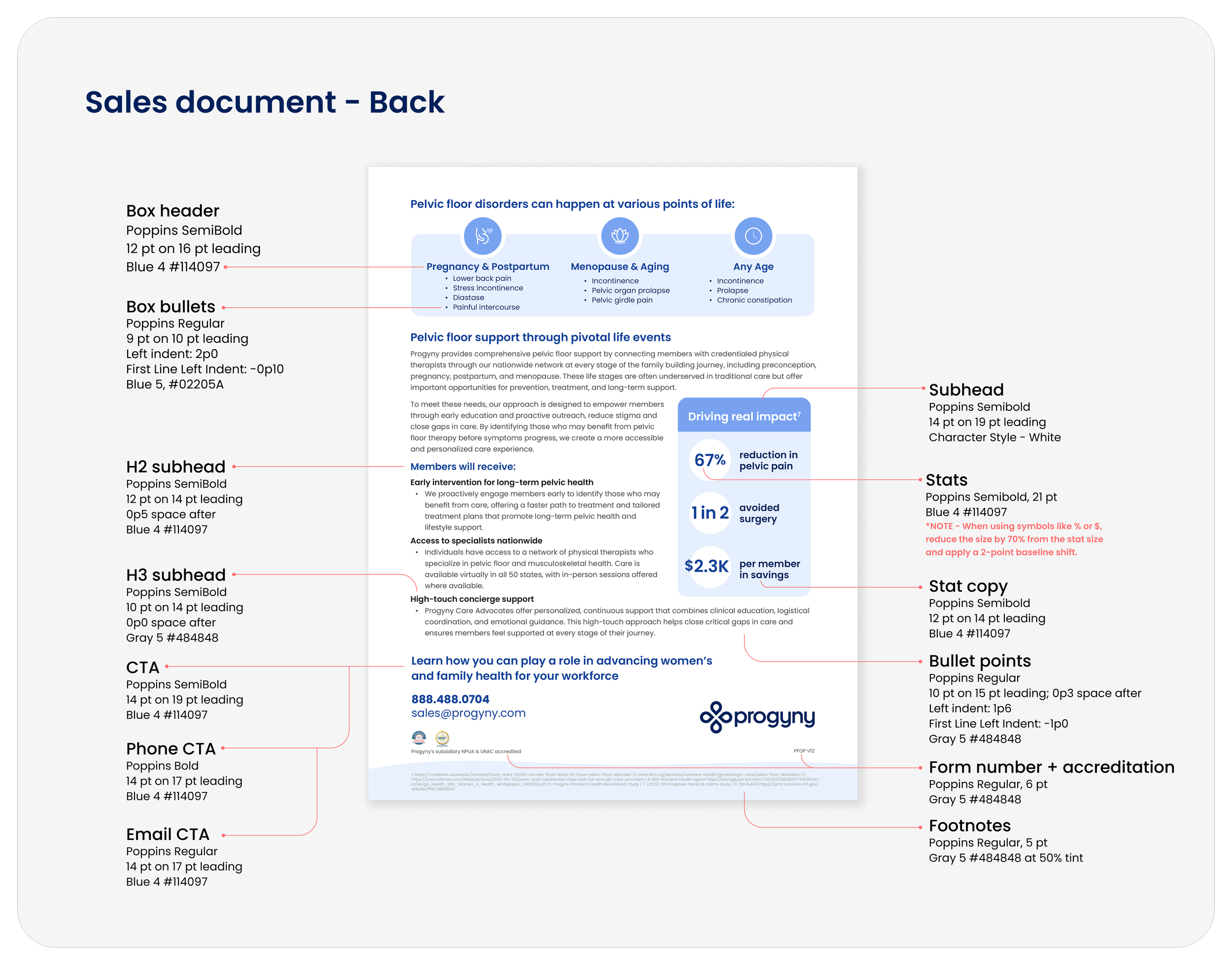Screen dimensions: 1232x965
Task: Click 'Progyny's subsidiary NPUA is URAC accredited' text
Action: [466, 751]
